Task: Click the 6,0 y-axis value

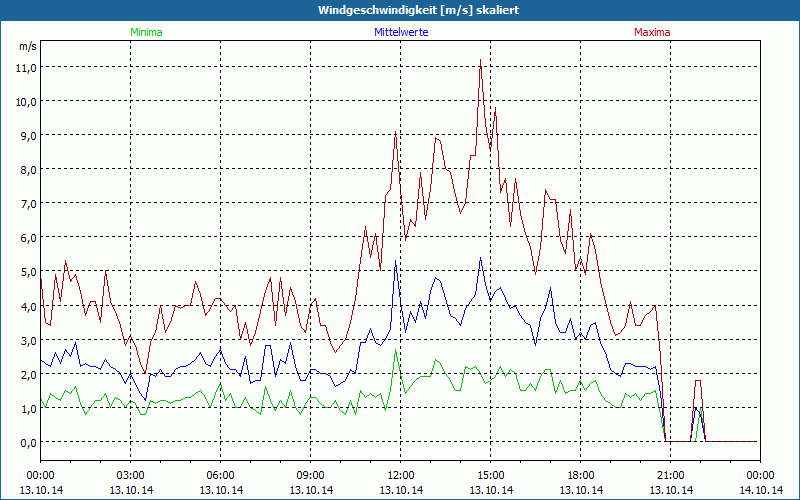Action: [30, 238]
